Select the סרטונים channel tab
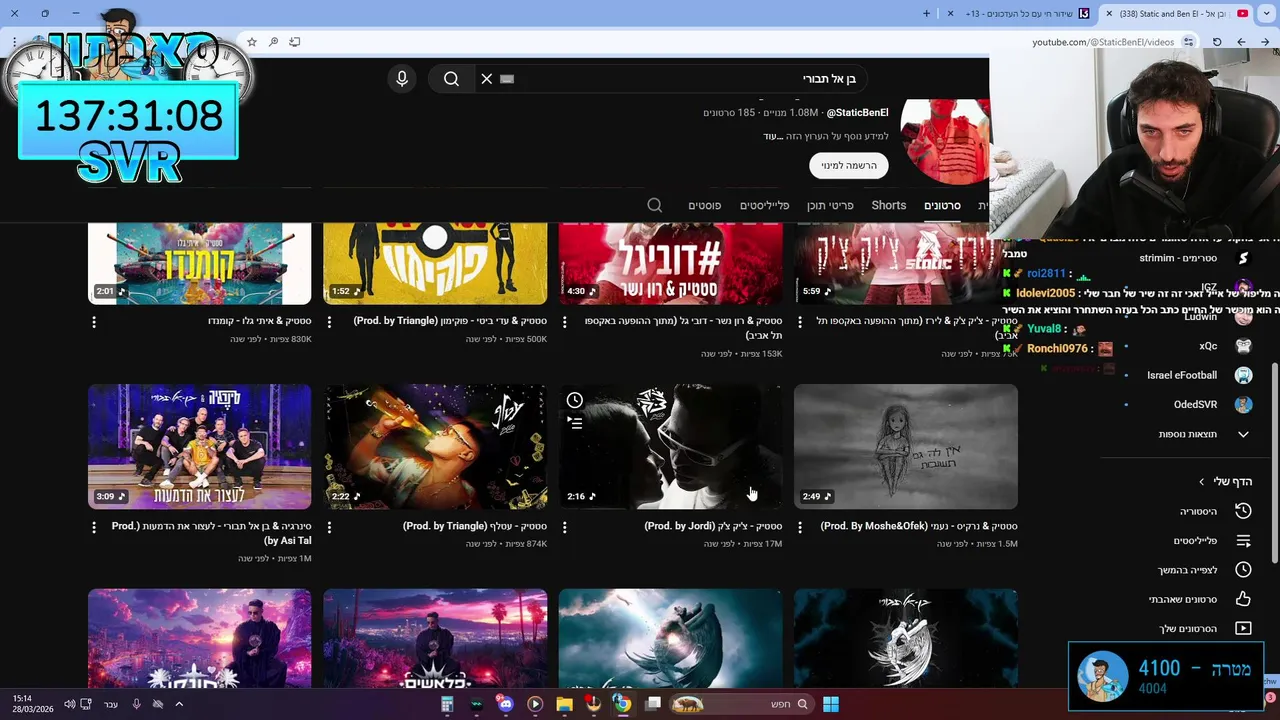Image resolution: width=1280 pixels, height=720 pixels. click(x=942, y=205)
